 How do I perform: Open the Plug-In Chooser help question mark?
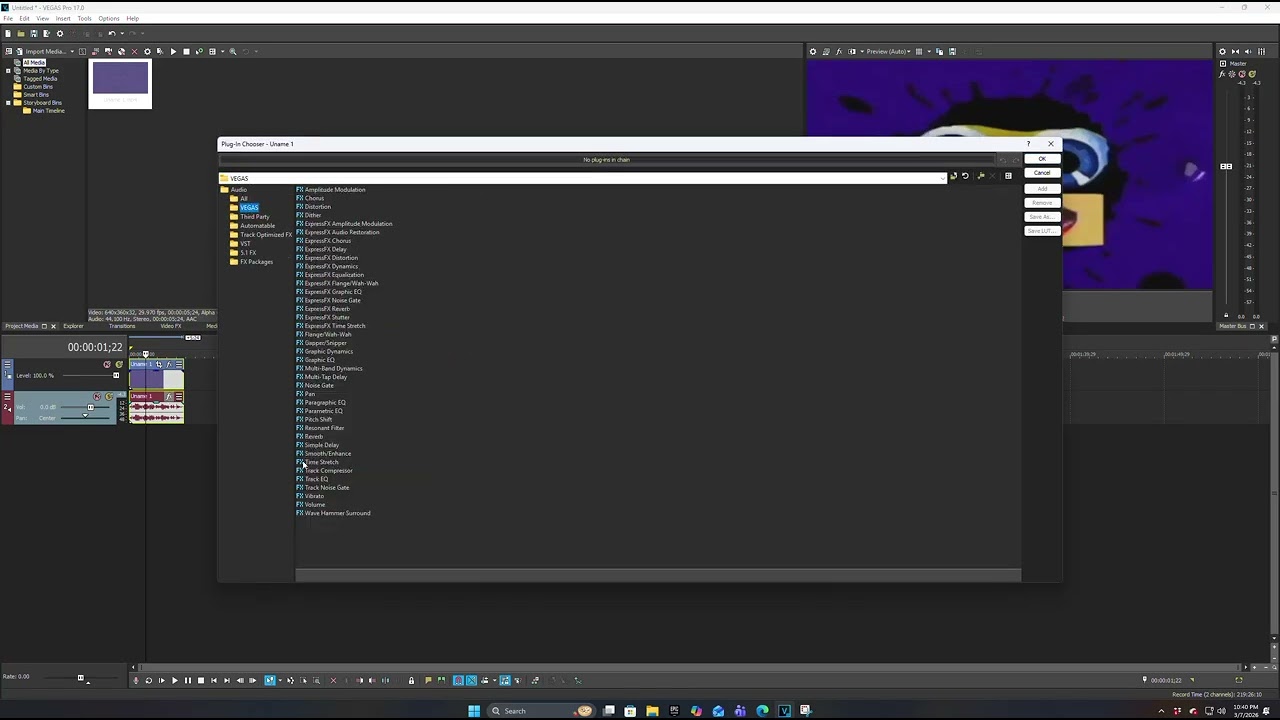[x=1028, y=144]
